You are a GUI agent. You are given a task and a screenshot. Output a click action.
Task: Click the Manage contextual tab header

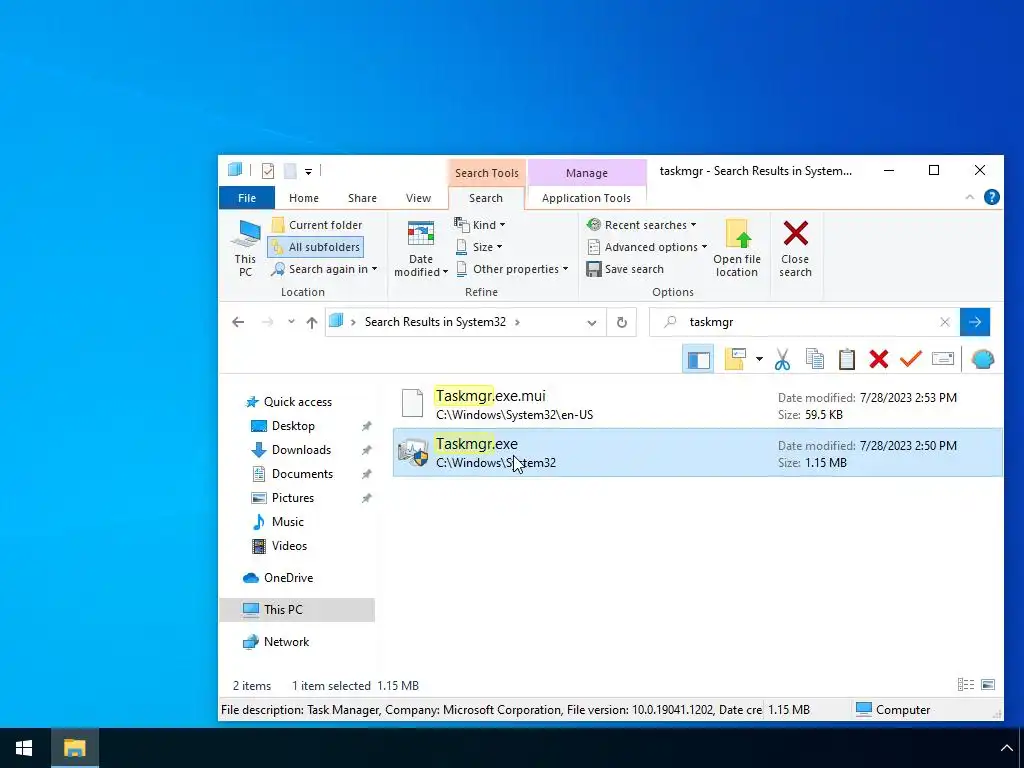coord(586,173)
